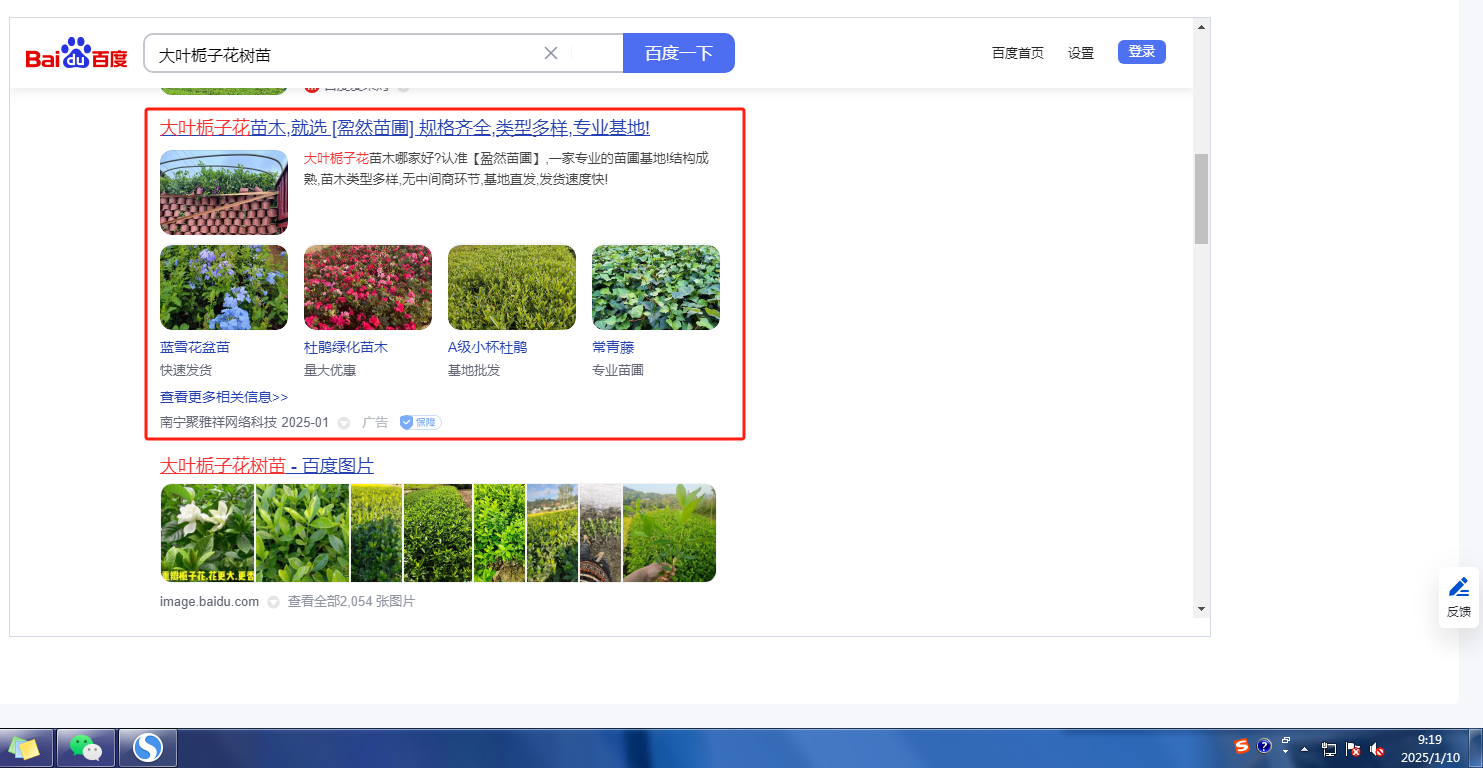Viewport: 1483px width, 768px height.
Task: Expand the dropdown arrow beside image.baidu.com
Action: pos(273,602)
